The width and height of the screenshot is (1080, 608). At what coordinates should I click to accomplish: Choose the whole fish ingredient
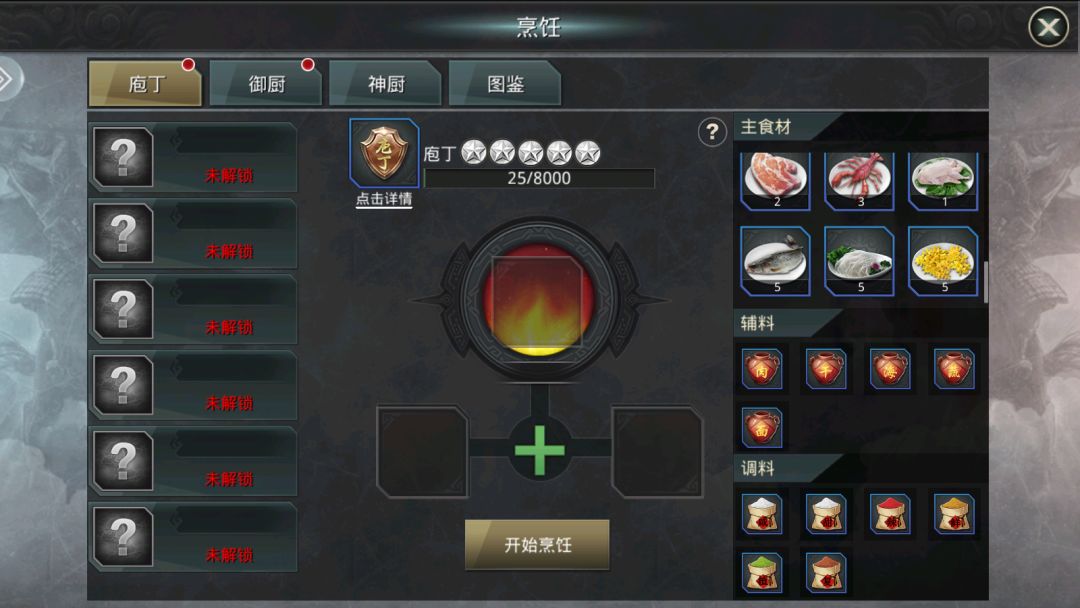[776, 261]
